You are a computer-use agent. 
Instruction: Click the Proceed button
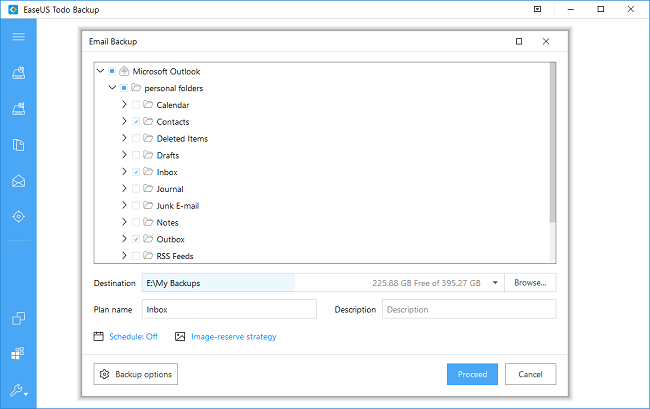point(471,374)
